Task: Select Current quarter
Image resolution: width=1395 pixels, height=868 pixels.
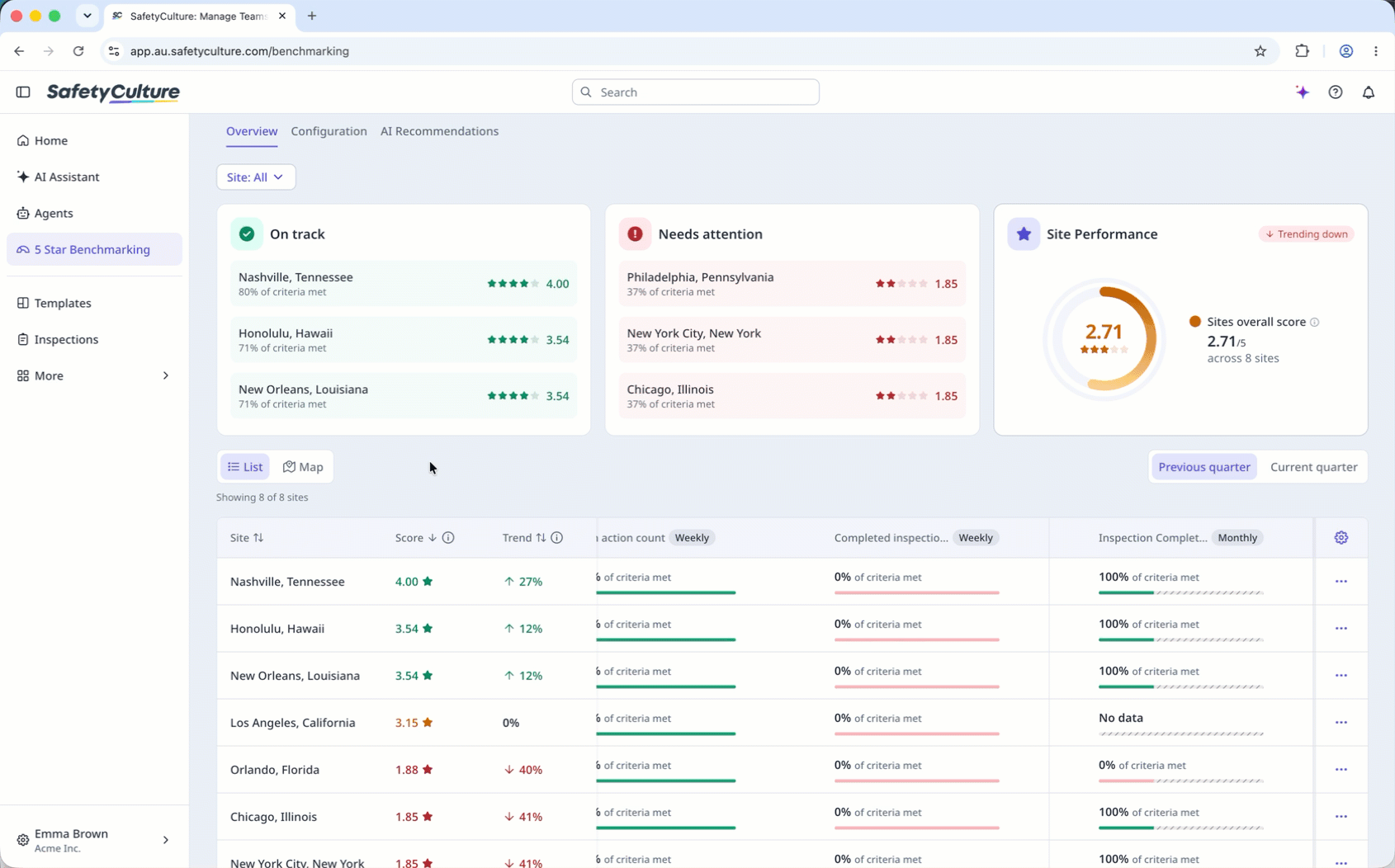Action: click(1313, 467)
